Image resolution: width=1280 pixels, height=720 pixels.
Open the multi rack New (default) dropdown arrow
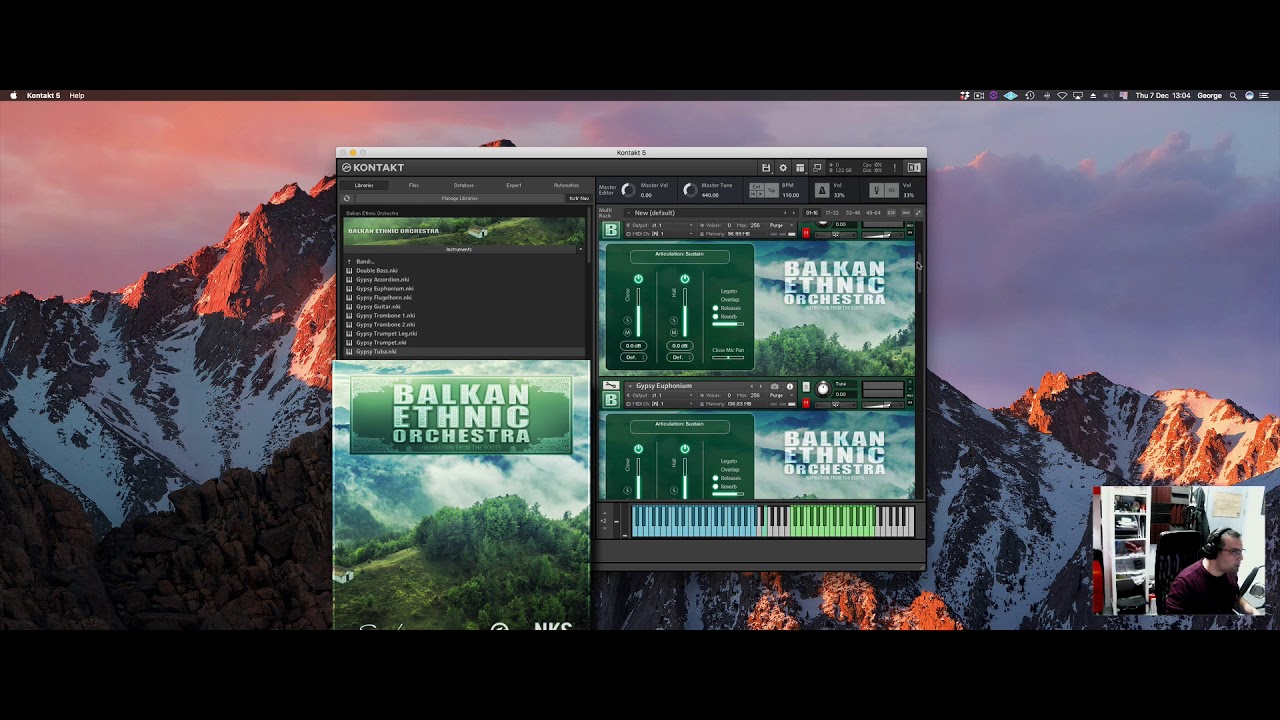click(629, 213)
